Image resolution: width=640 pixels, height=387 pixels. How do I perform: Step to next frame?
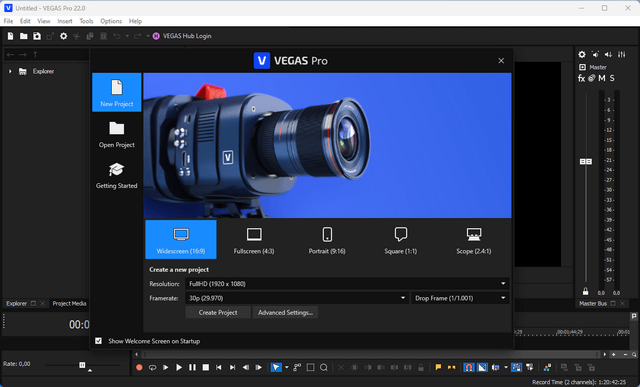[x=259, y=367]
